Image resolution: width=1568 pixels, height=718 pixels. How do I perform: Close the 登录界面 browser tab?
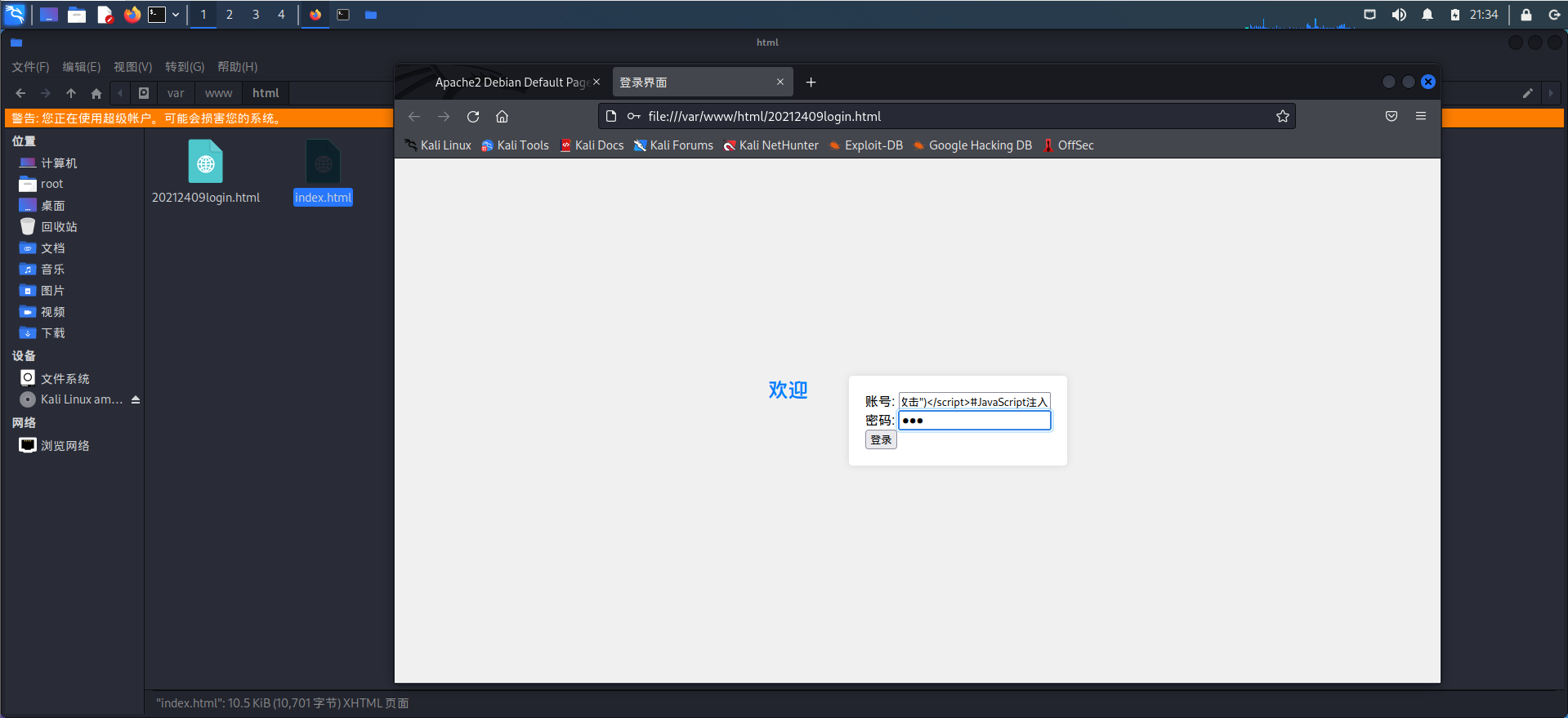click(x=780, y=82)
